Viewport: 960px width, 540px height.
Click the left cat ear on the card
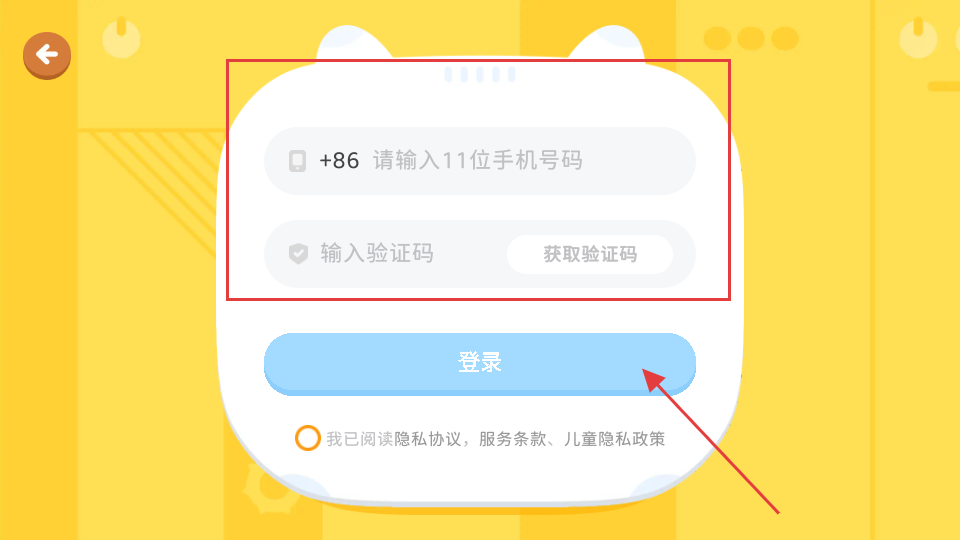click(x=353, y=43)
